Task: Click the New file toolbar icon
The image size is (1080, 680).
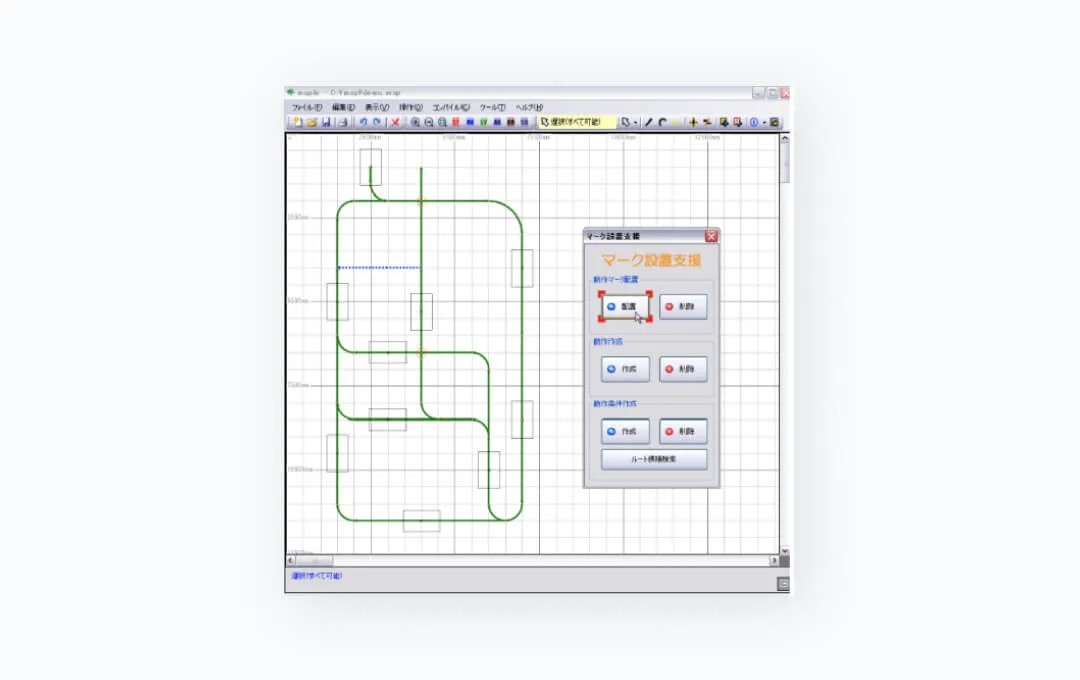Action: point(297,122)
